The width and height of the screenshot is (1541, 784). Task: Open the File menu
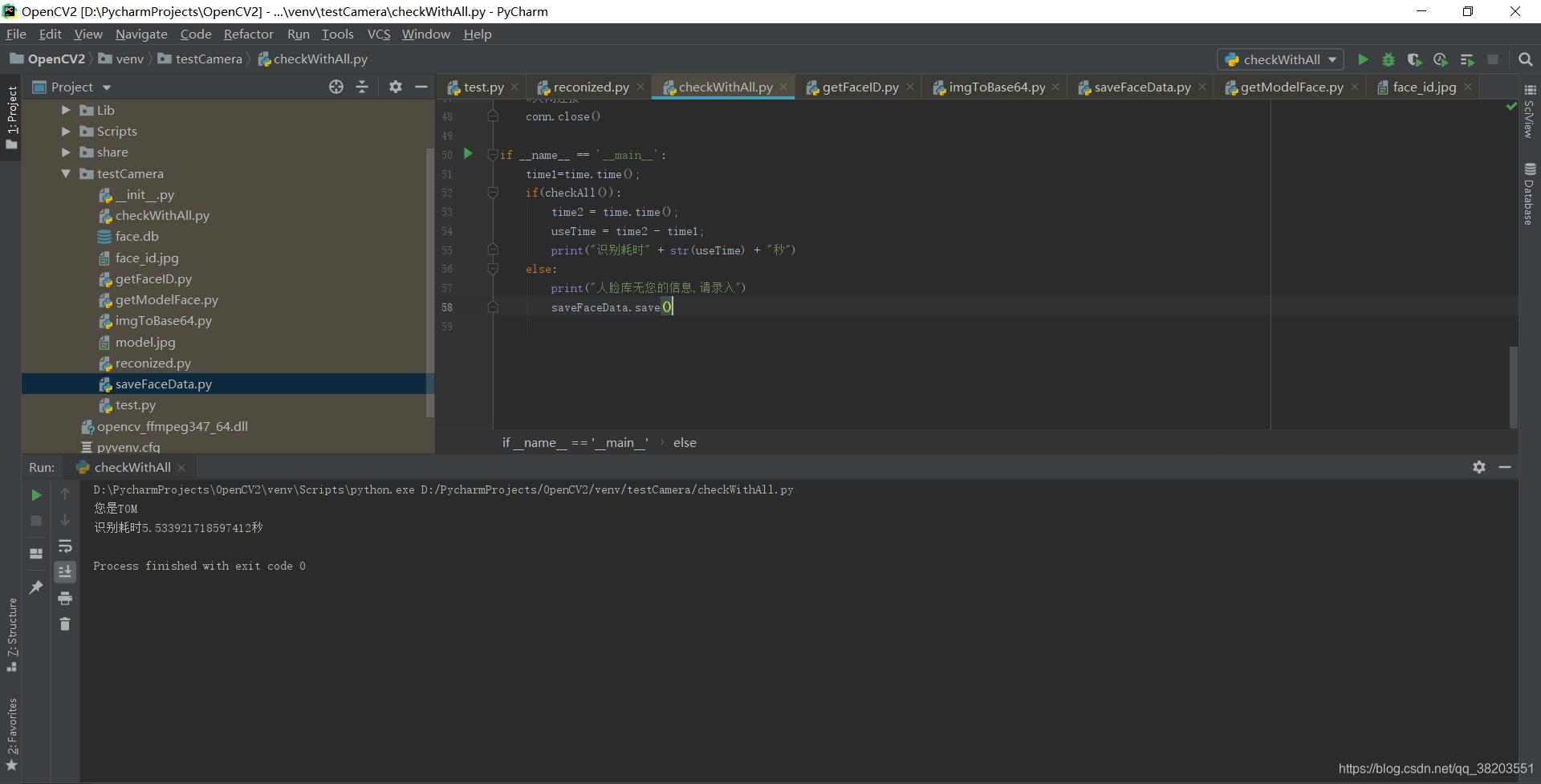tap(16, 34)
